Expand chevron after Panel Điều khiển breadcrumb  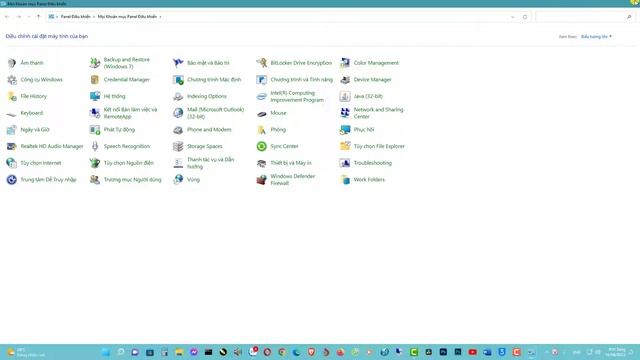[94, 17]
